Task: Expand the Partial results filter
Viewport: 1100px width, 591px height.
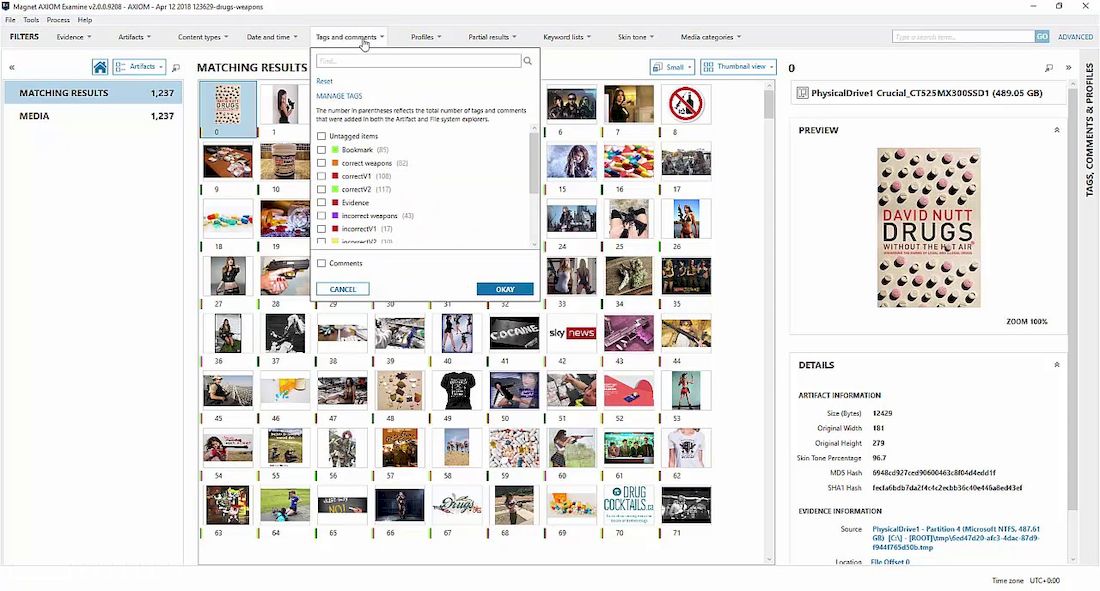Action: coord(492,37)
